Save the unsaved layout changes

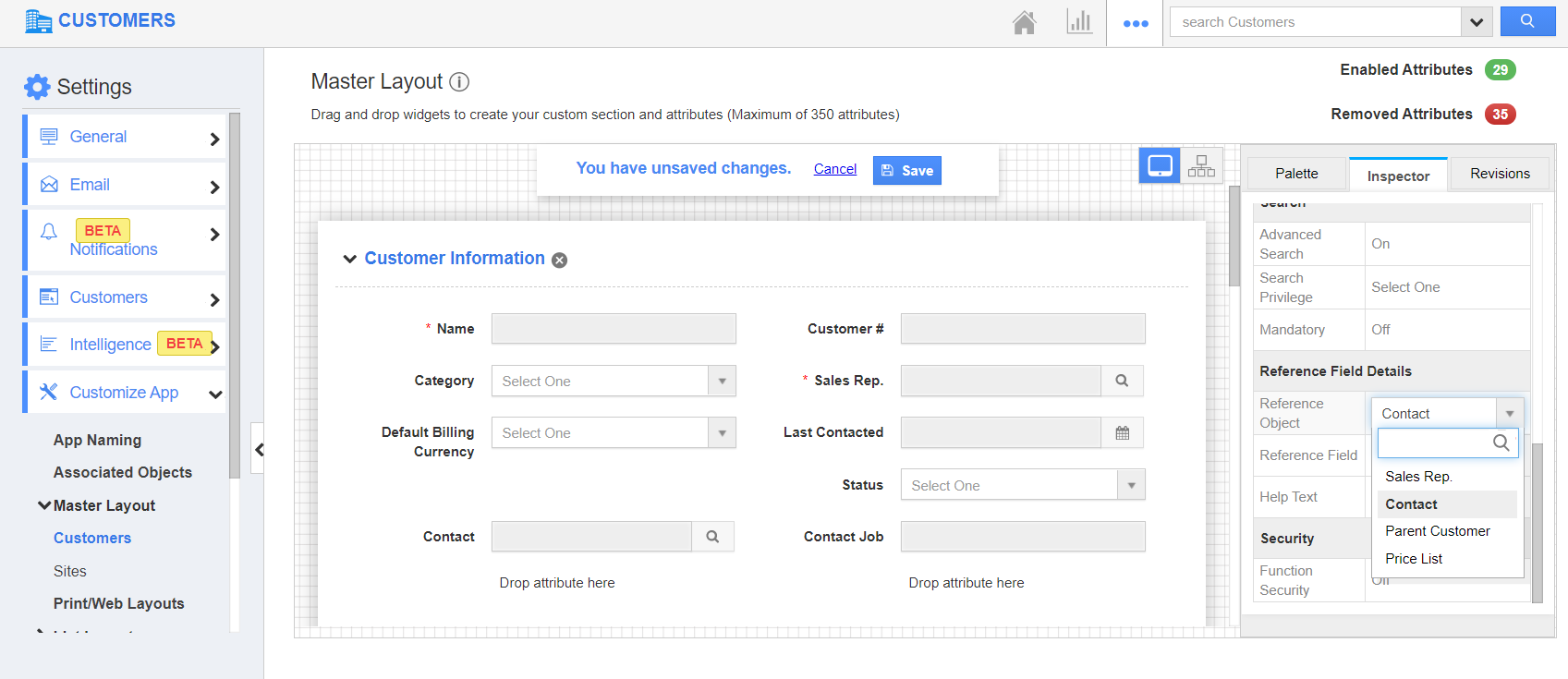(x=906, y=171)
